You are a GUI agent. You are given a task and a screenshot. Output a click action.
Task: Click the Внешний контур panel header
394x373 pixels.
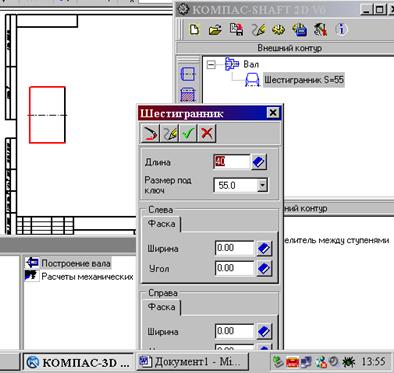(289, 48)
